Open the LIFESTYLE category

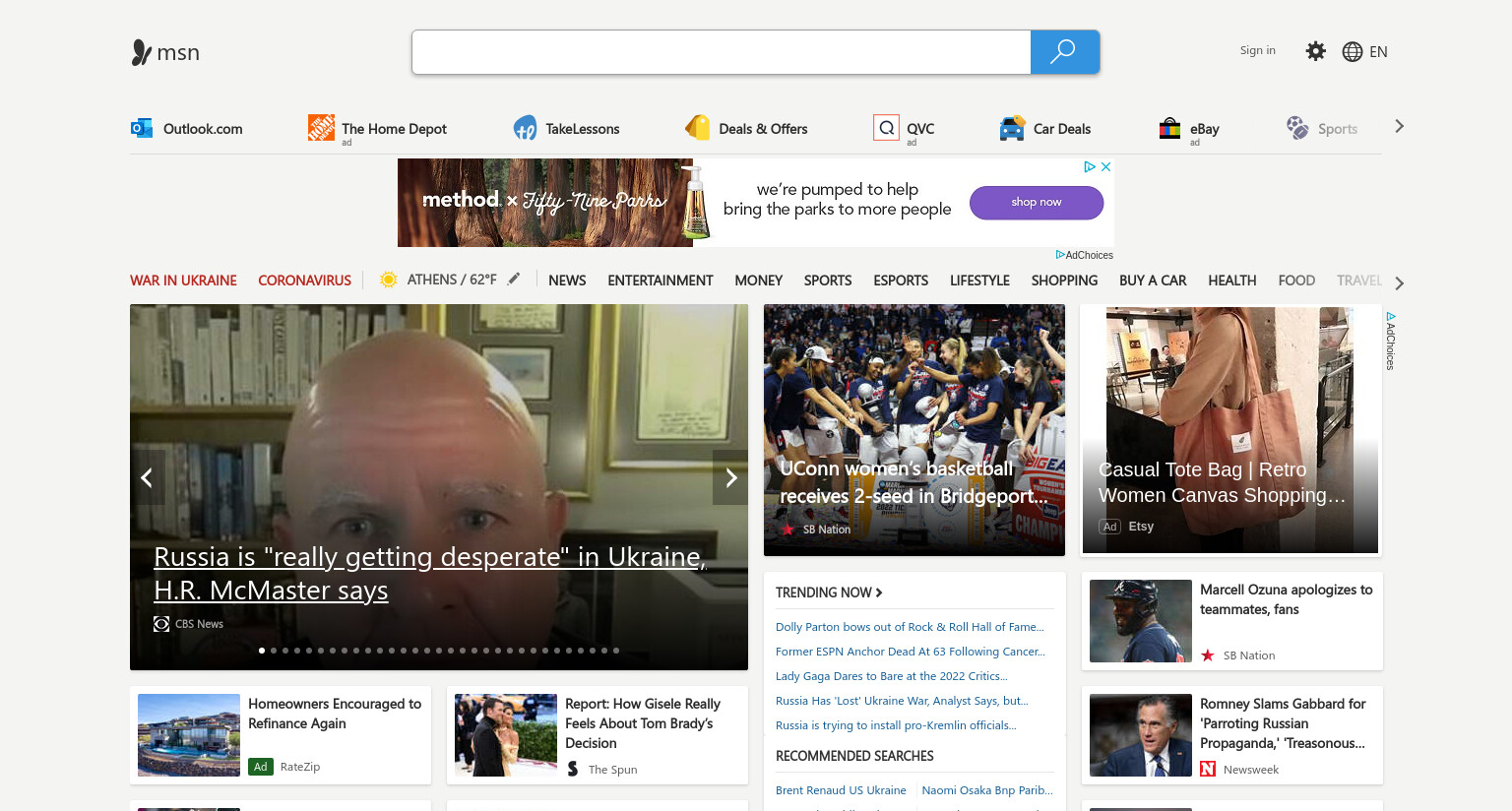point(979,281)
